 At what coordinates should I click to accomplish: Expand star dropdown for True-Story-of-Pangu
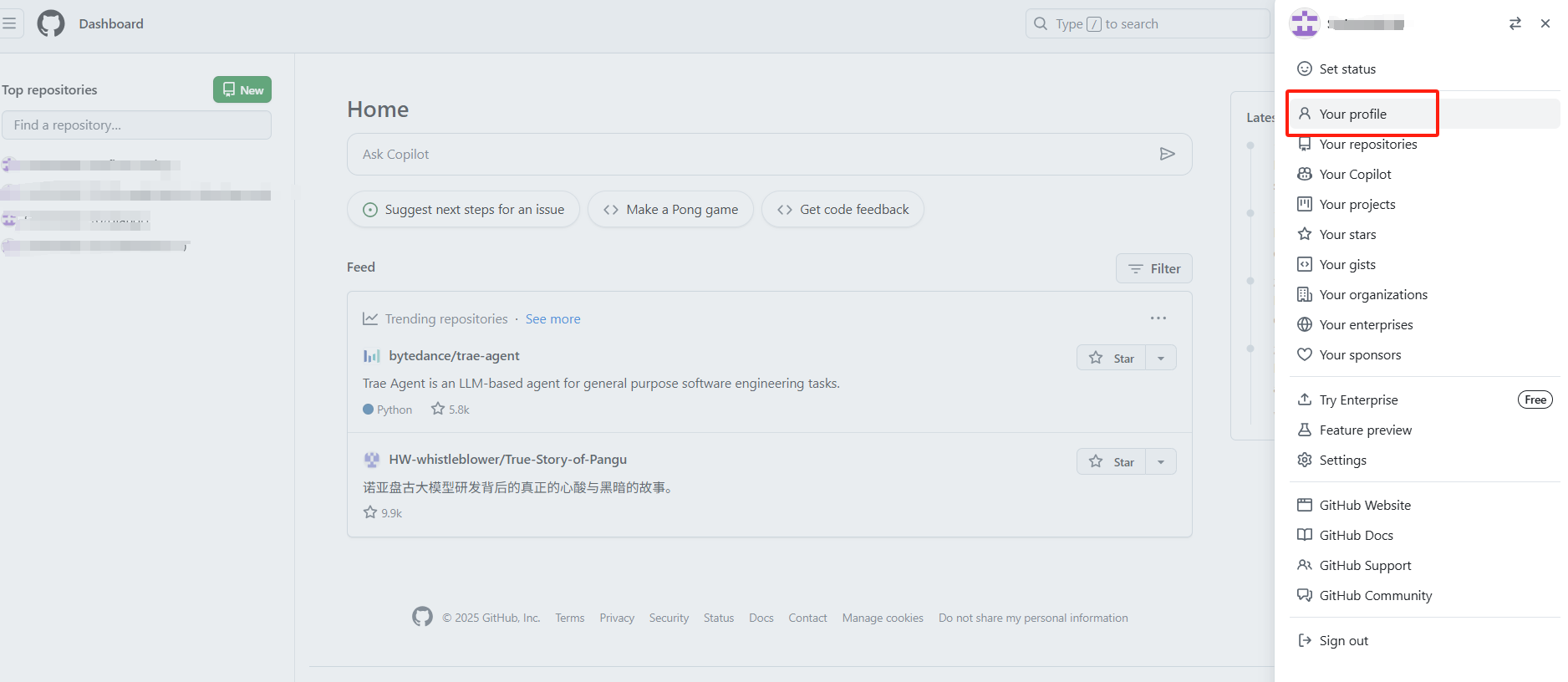pos(1161,461)
